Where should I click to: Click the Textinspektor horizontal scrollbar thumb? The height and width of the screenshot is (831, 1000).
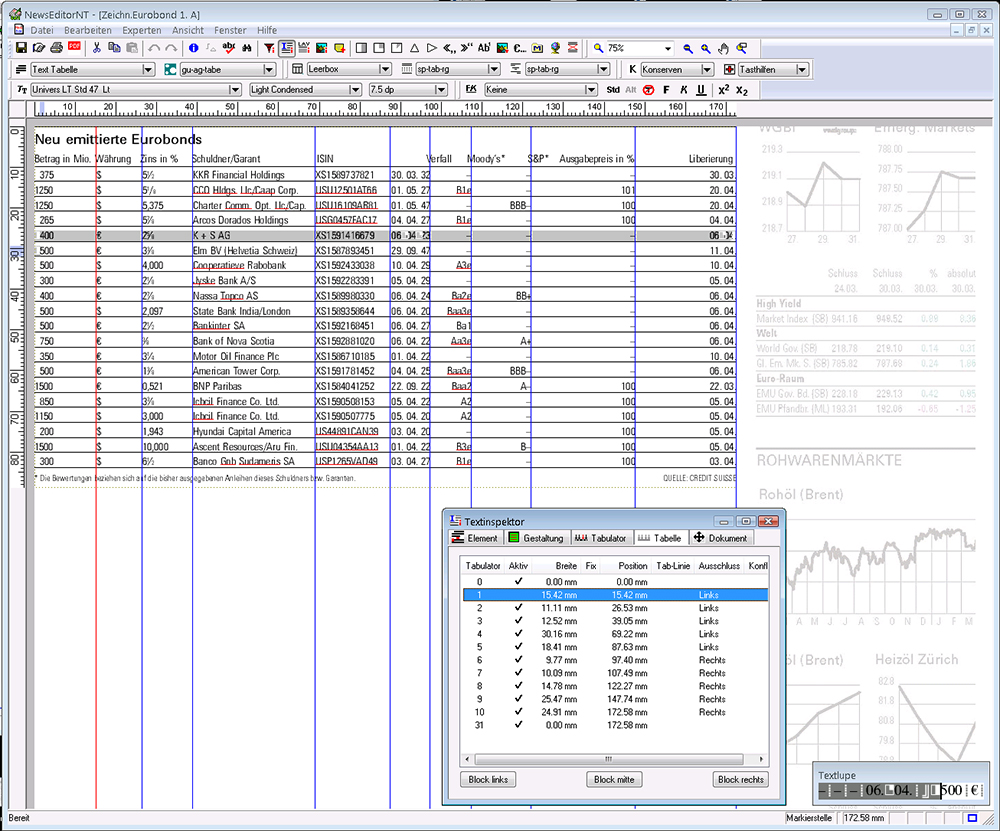click(609, 759)
